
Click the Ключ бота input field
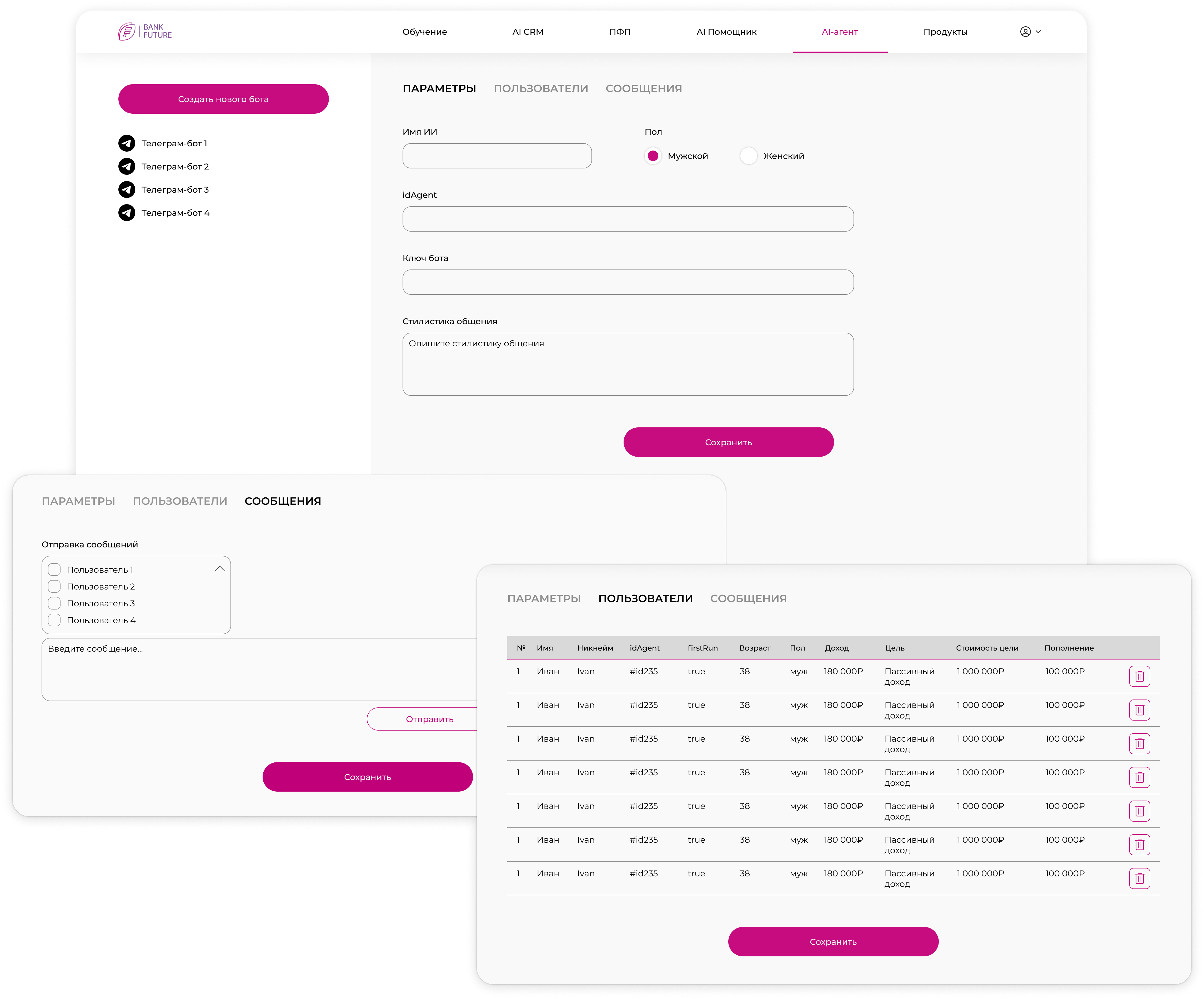(x=628, y=282)
